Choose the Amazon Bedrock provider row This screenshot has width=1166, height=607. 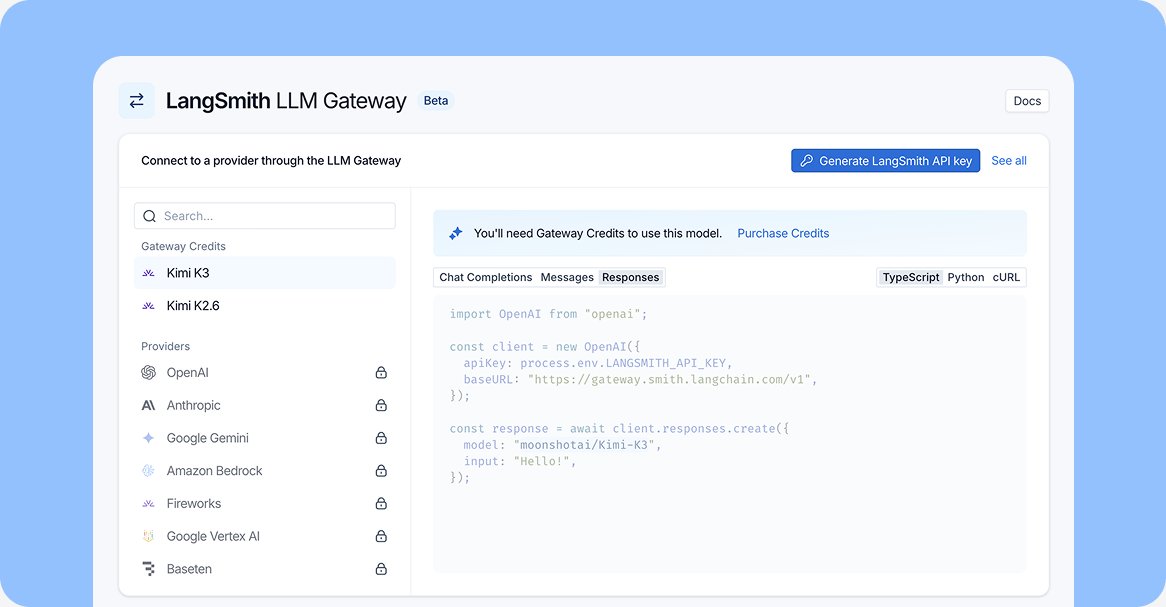(265, 471)
